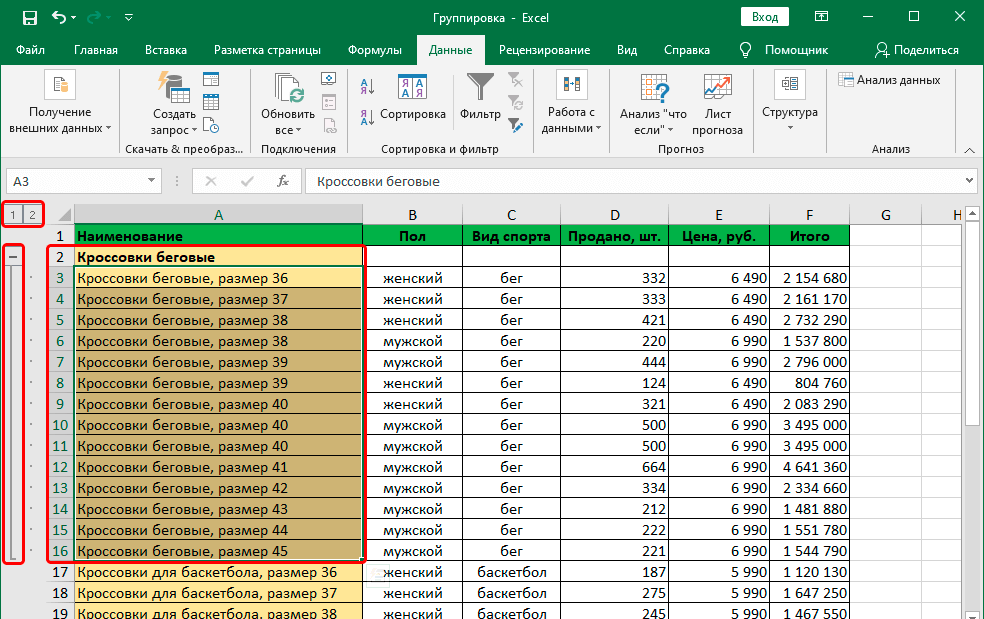Click the Insert Function fx icon
This screenshot has width=984, height=619.
283,181
